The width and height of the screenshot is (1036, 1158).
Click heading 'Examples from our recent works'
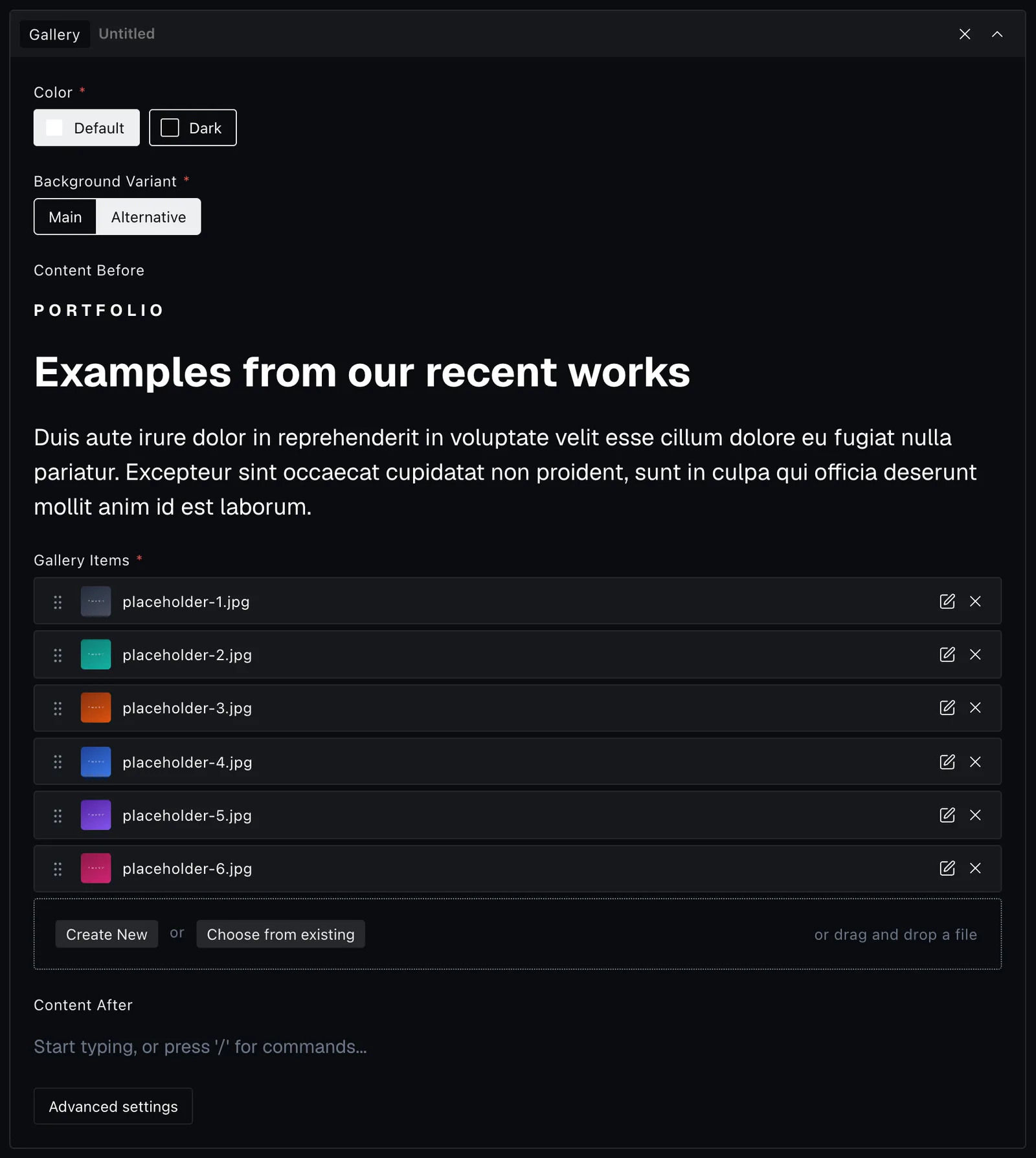(362, 372)
